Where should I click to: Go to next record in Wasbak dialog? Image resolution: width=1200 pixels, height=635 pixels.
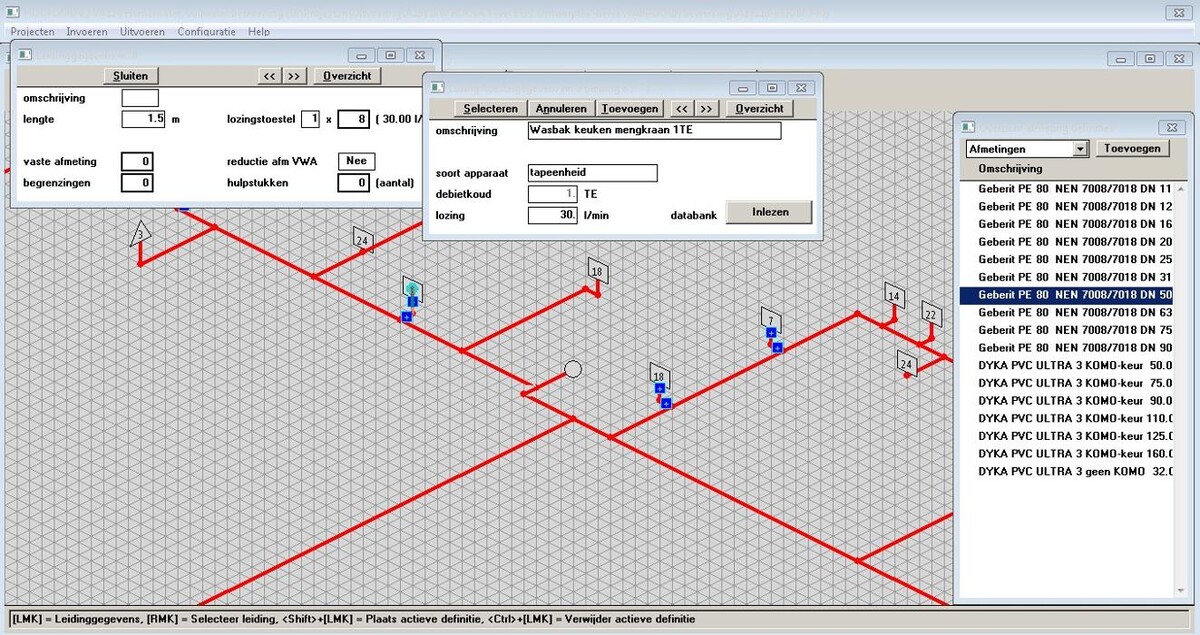[706, 108]
